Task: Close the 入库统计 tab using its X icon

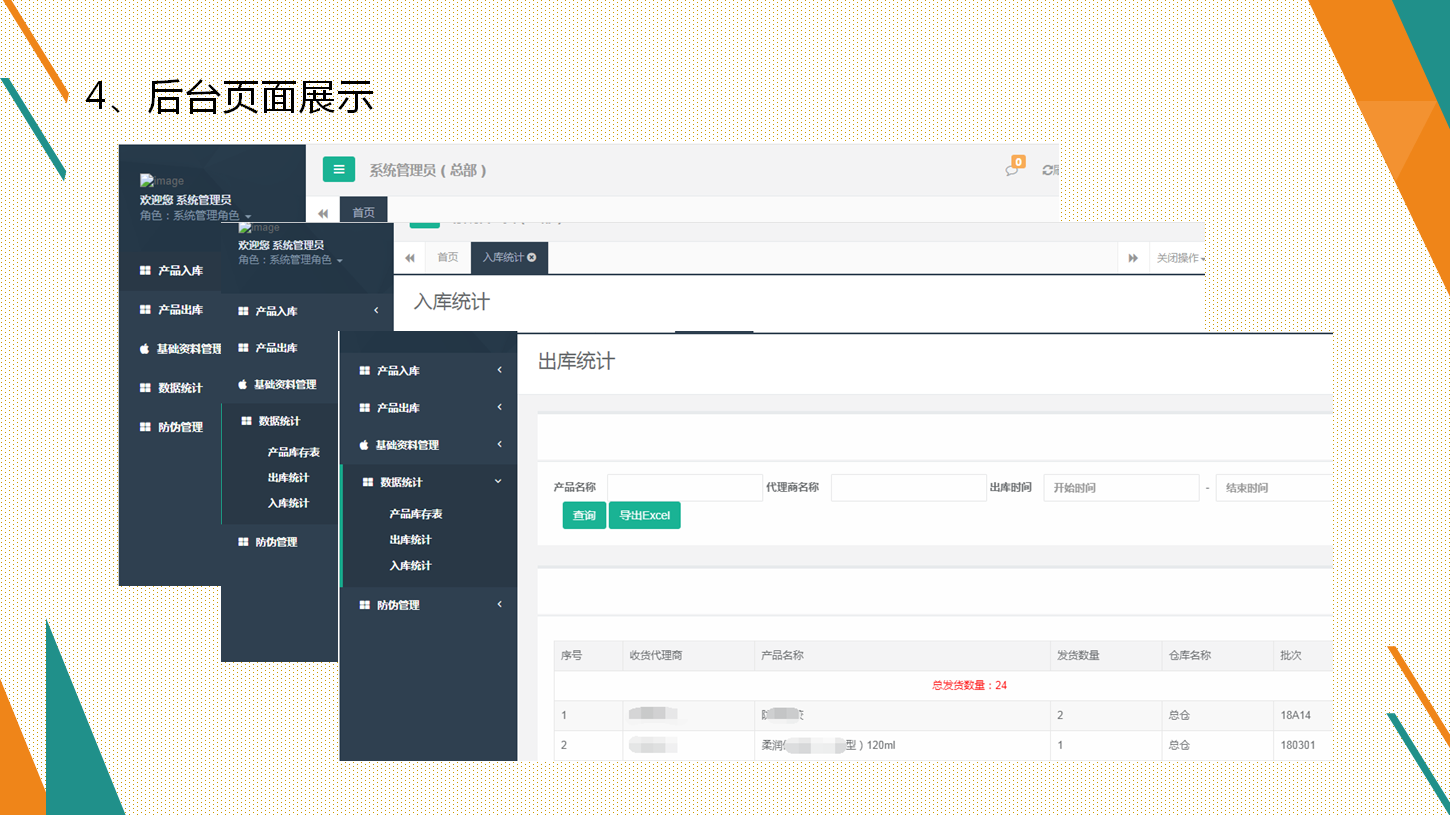Action: point(532,258)
